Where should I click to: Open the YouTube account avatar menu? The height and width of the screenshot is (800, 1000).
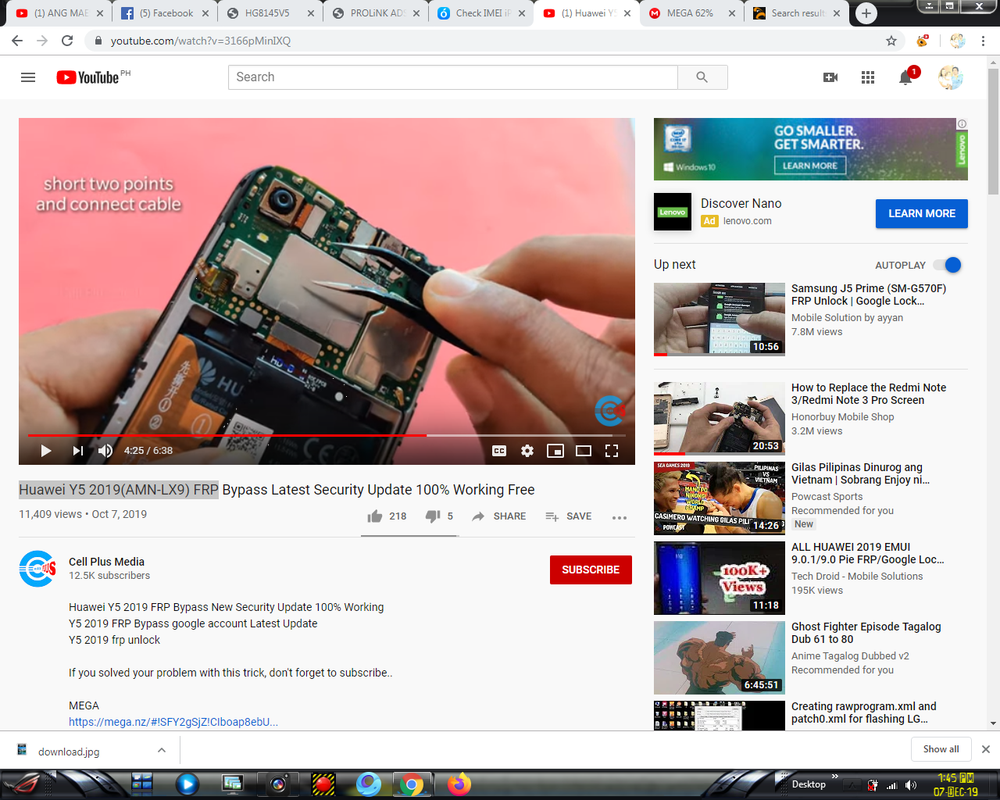950,77
